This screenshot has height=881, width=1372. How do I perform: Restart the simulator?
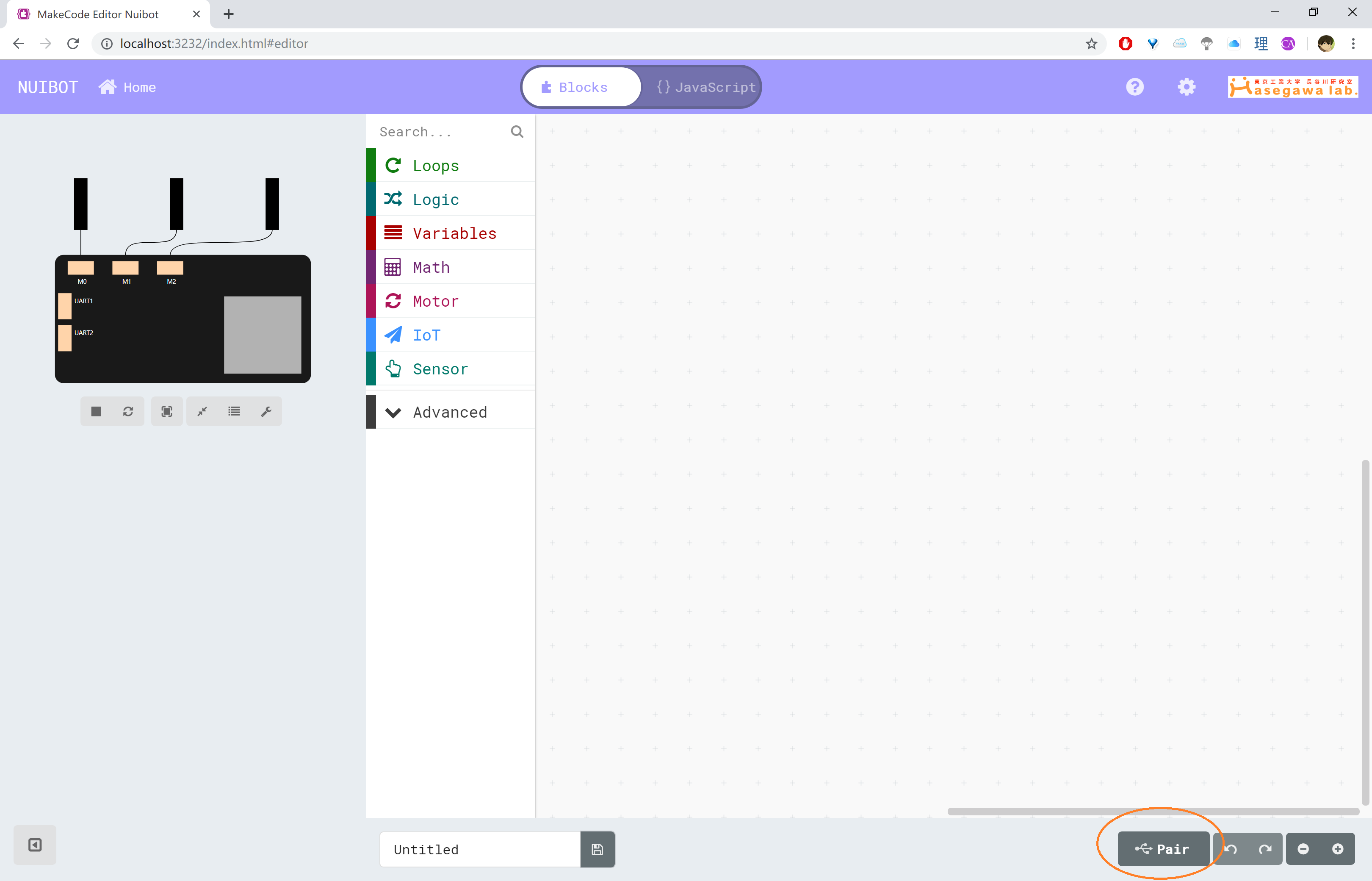[x=128, y=411]
